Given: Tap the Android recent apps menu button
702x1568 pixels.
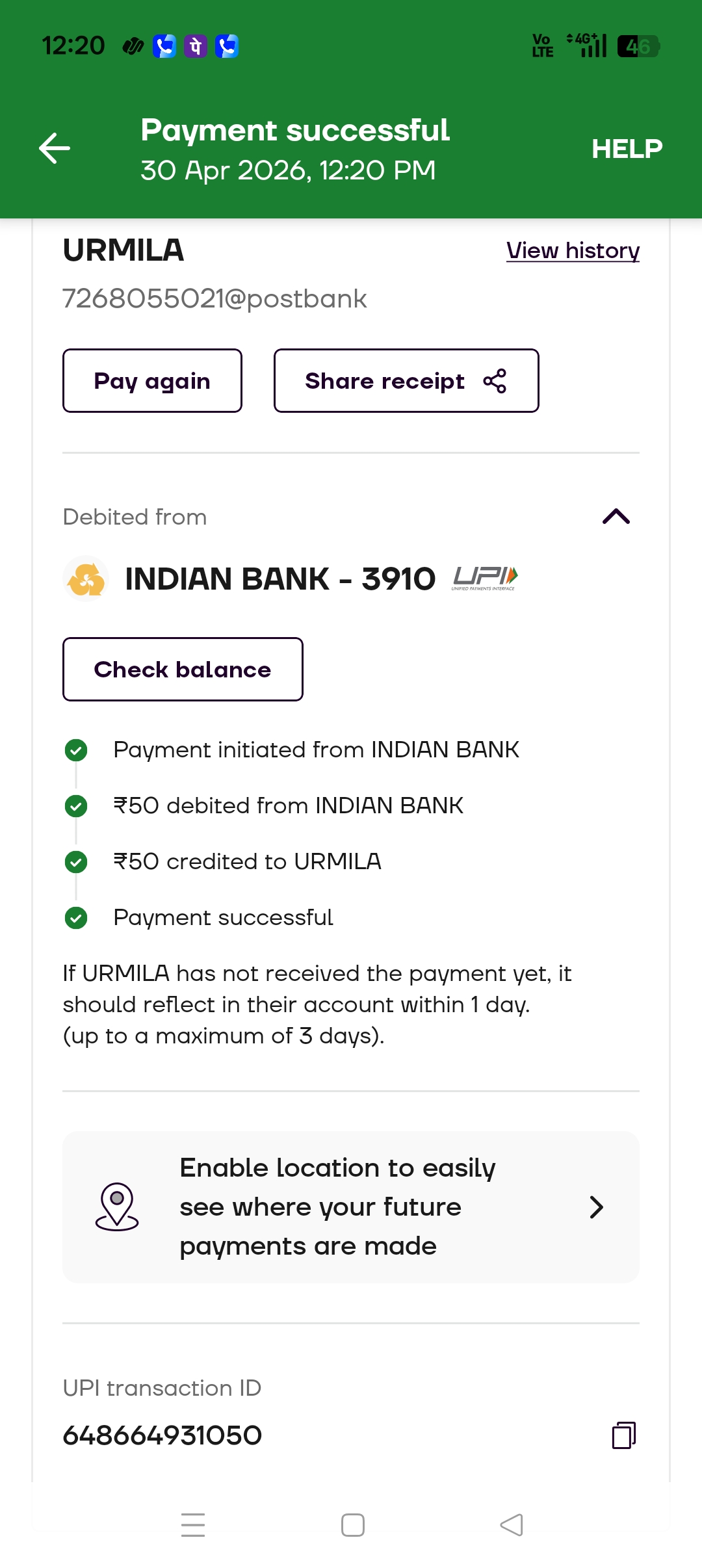Looking at the screenshot, I should pyautogui.click(x=193, y=1525).
